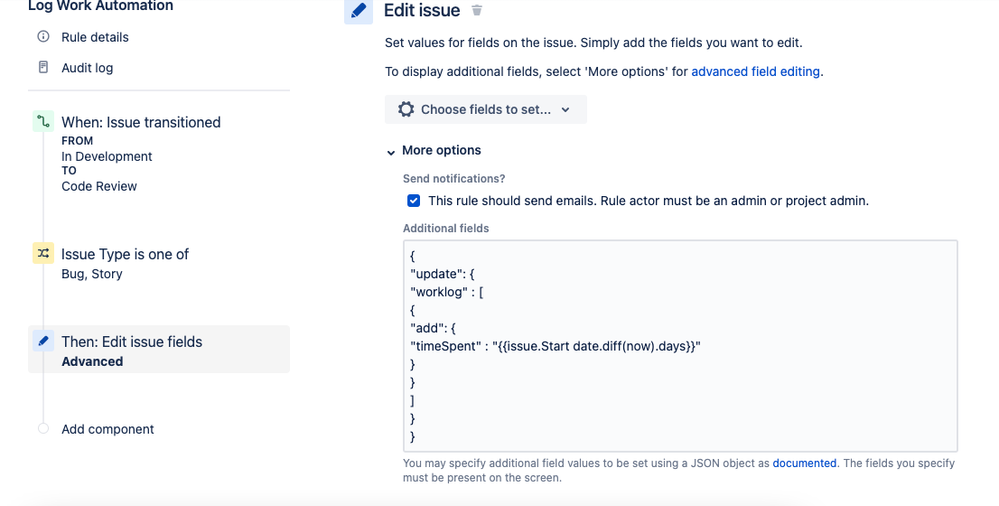Follow the advanced field editing link
This screenshot has width=999, height=506.
pyautogui.click(x=755, y=72)
